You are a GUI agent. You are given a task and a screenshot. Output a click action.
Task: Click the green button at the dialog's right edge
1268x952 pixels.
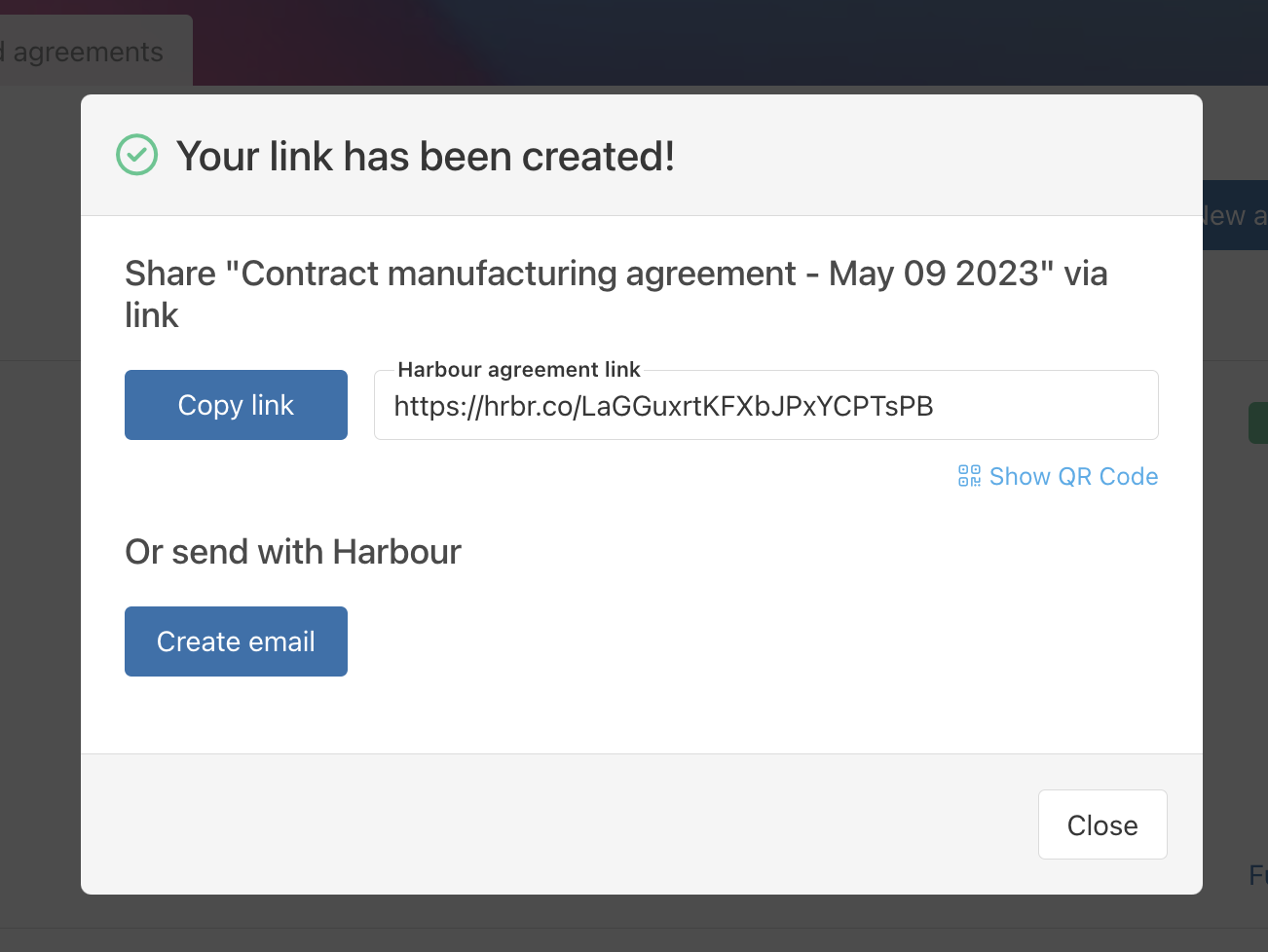tap(1261, 421)
